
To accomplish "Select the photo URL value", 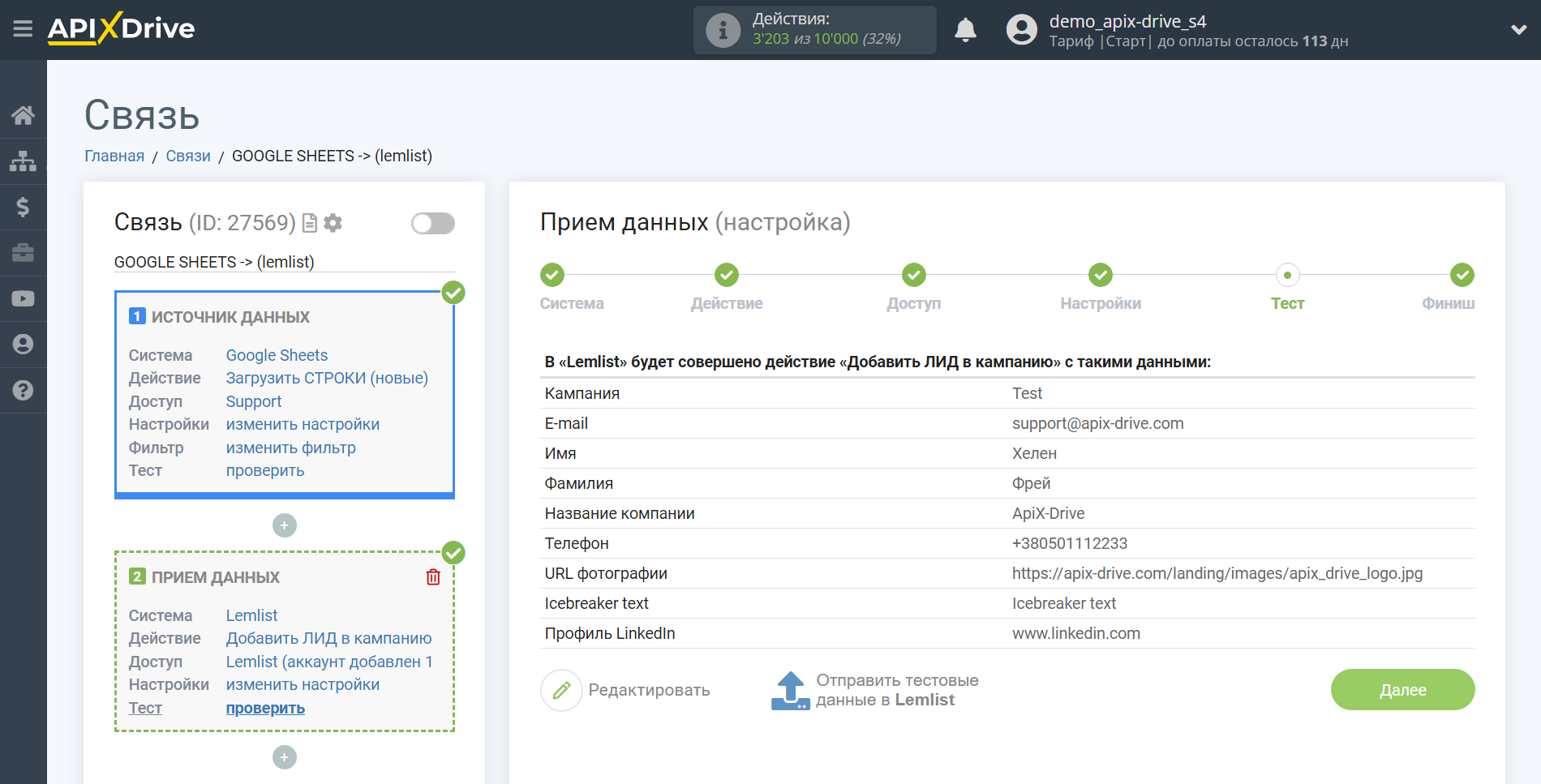I will (x=1217, y=573).
